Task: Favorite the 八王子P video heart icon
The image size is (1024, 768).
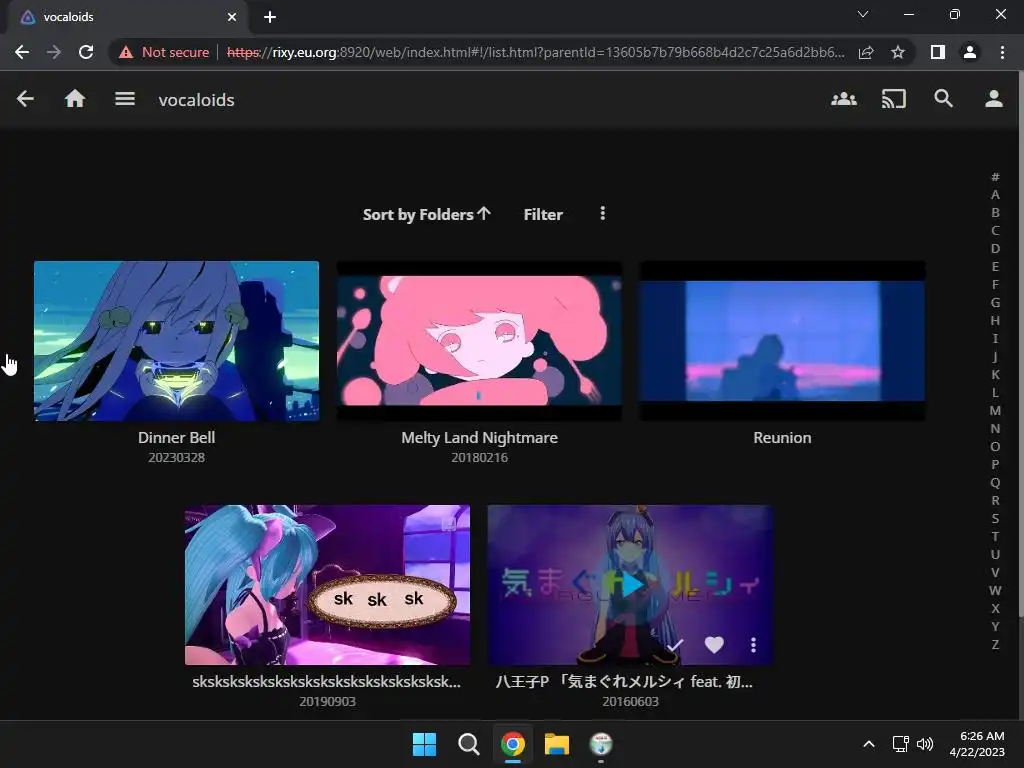Action: (714, 645)
